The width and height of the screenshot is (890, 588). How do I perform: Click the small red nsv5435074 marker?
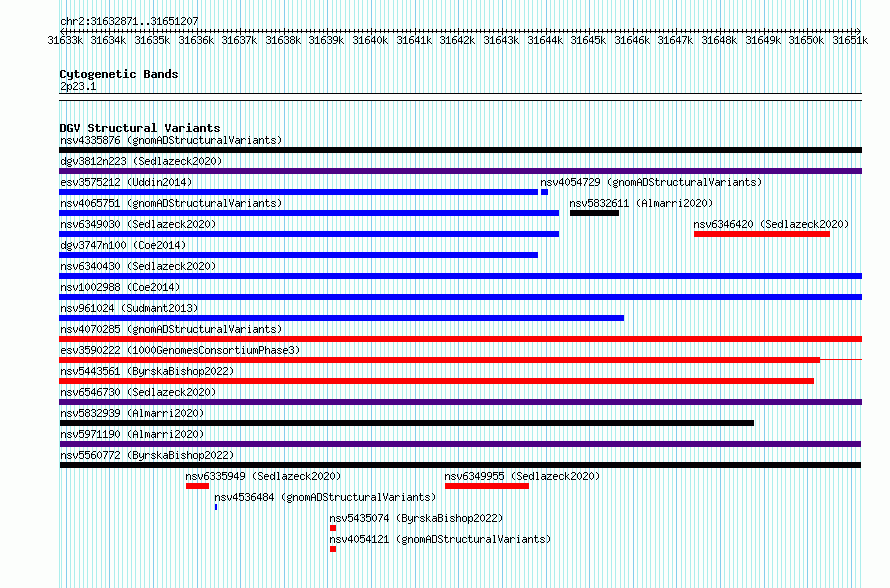(333, 528)
